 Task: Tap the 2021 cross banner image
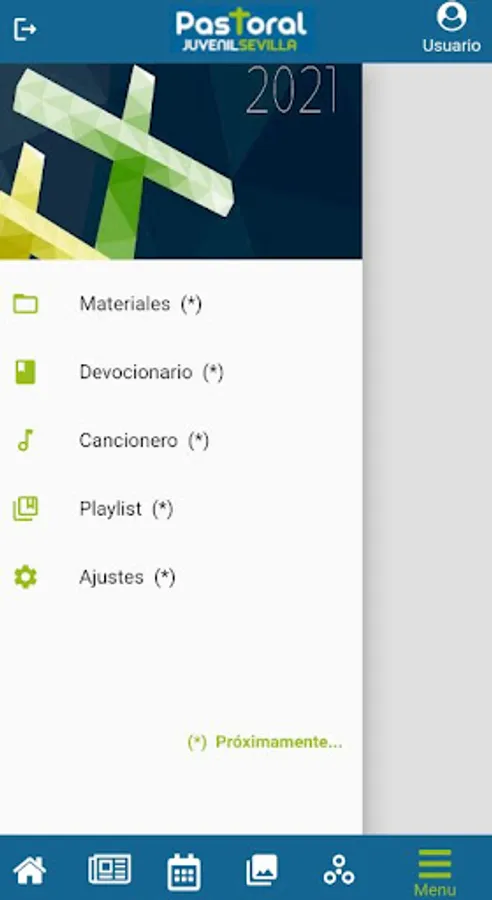point(181,161)
